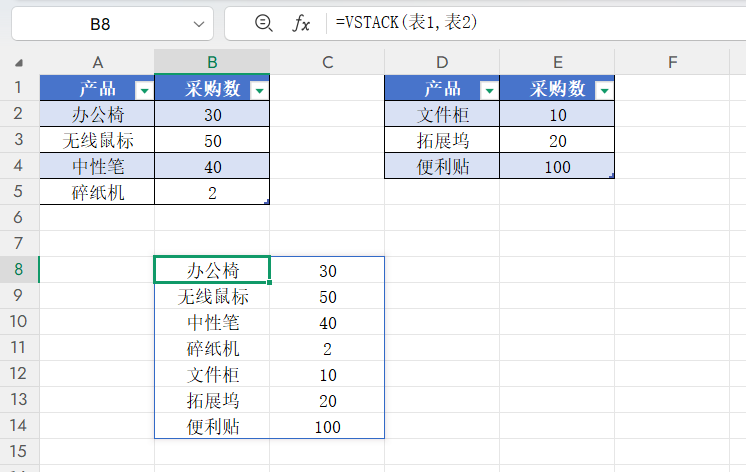Screen dimensions: 746x472
Task: Click result cell B12 with 文件柜
Action: [x=212, y=374]
